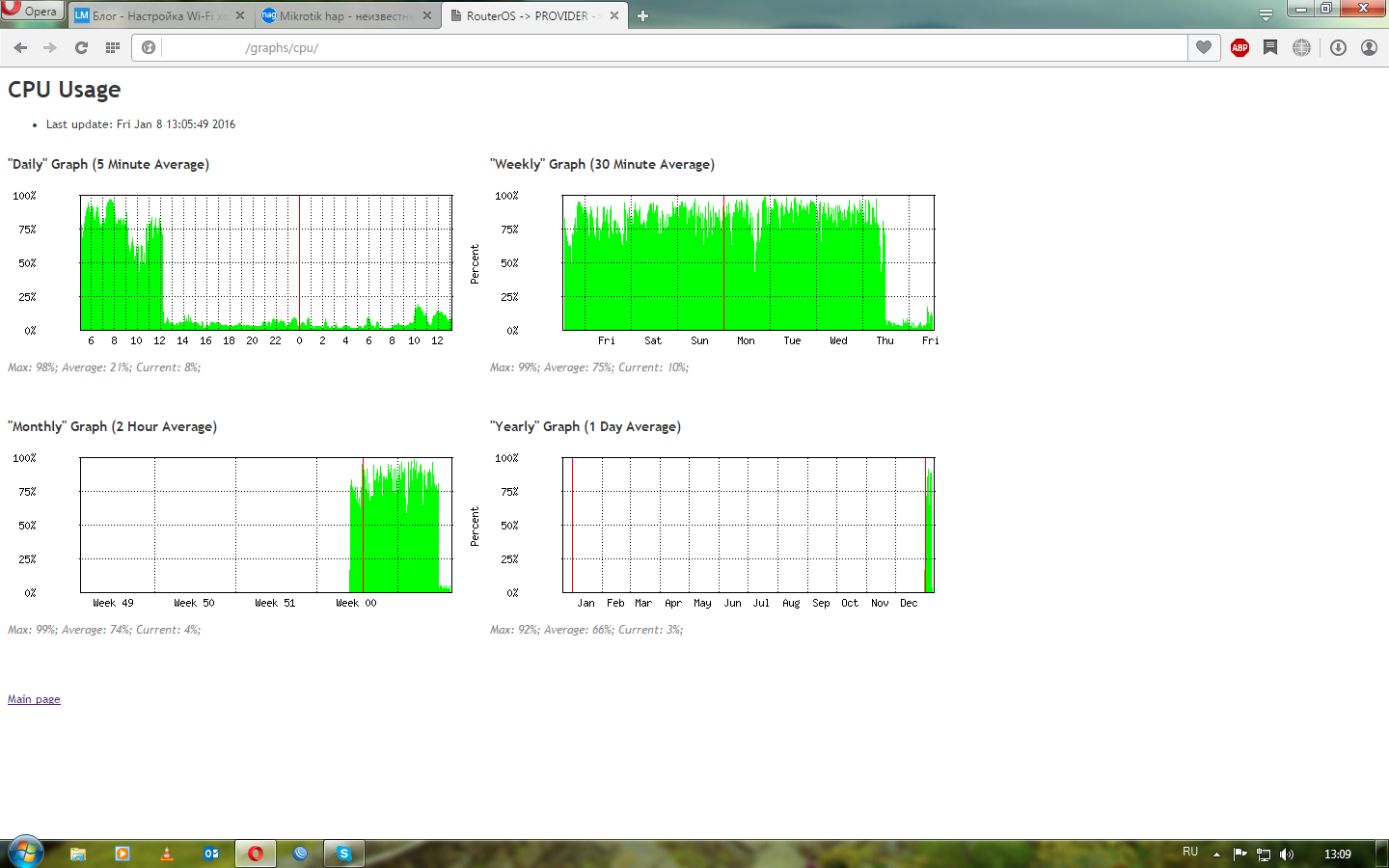1389x868 pixels.
Task: Click the Last update timestamp text
Action: (x=141, y=124)
